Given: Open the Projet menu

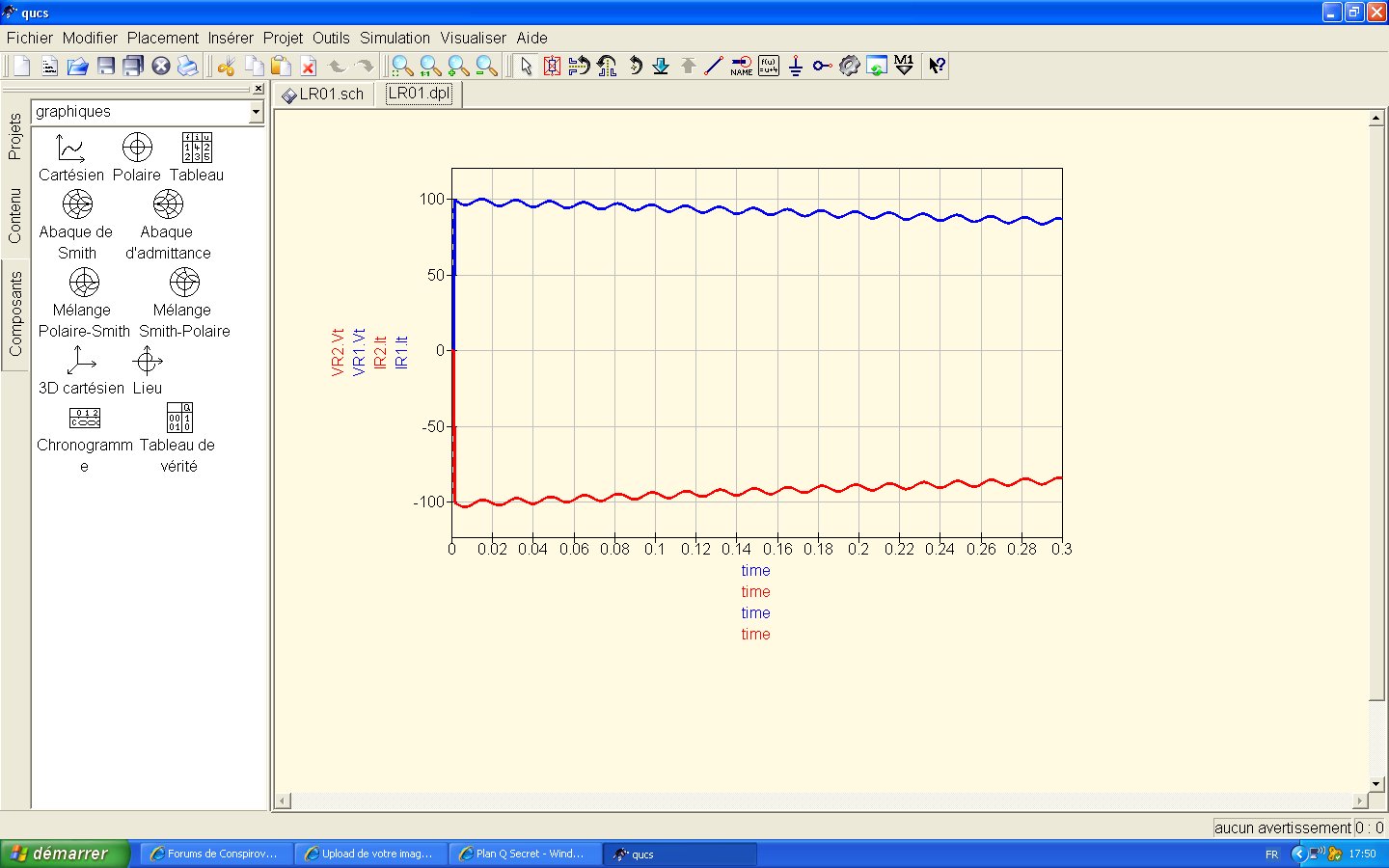Looking at the screenshot, I should click(283, 38).
